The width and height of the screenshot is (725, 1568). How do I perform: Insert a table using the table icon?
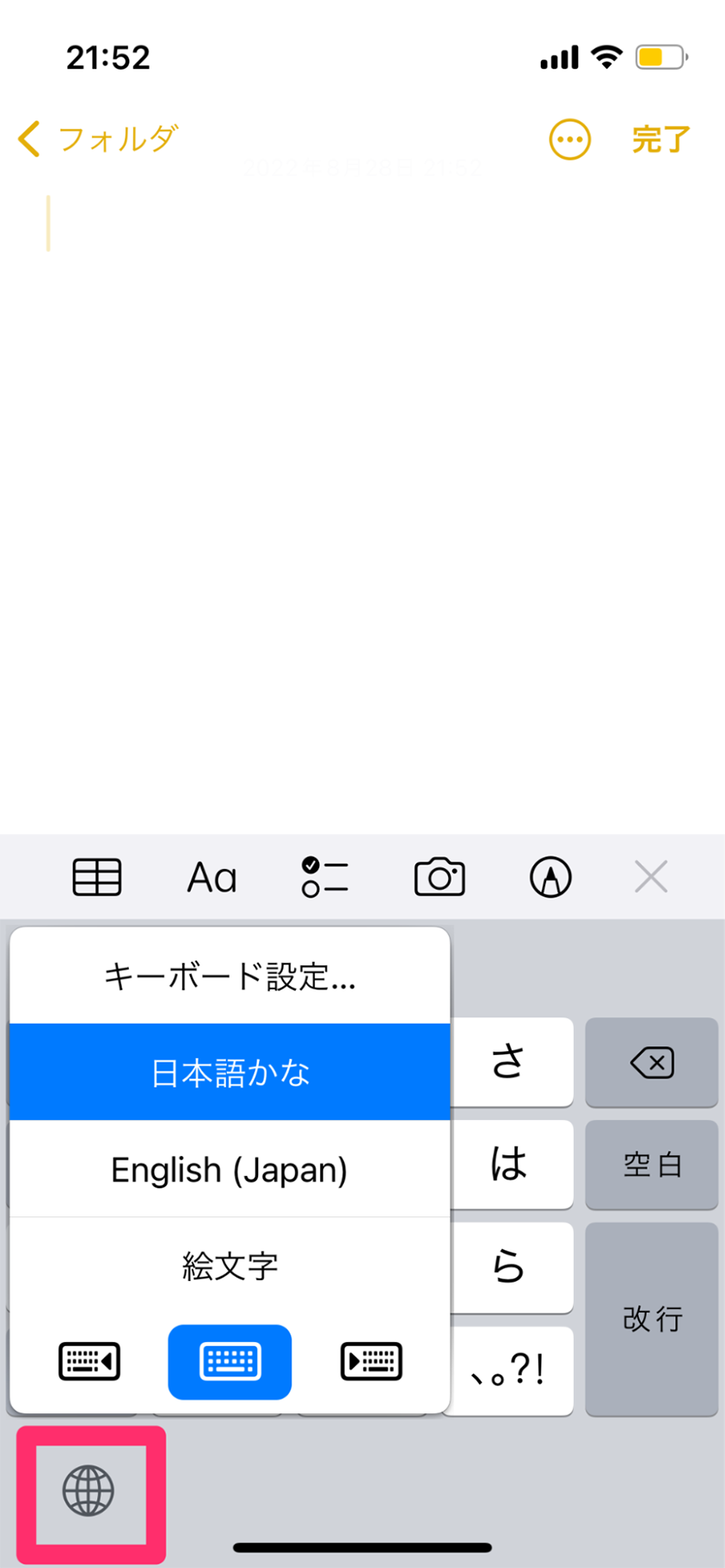pos(96,877)
